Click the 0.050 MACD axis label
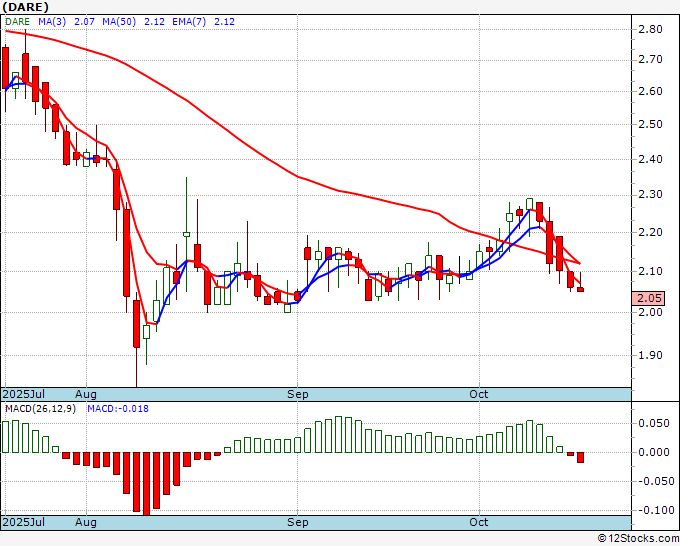The height and width of the screenshot is (546, 680). click(654, 424)
